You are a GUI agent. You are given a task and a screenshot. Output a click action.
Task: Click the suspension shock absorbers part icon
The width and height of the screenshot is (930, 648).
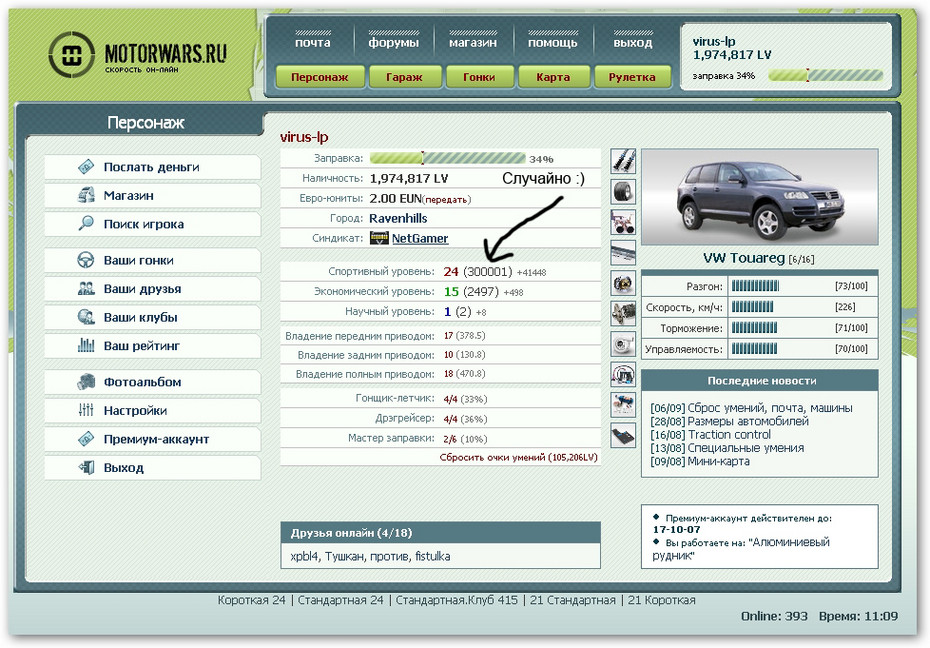(623, 160)
